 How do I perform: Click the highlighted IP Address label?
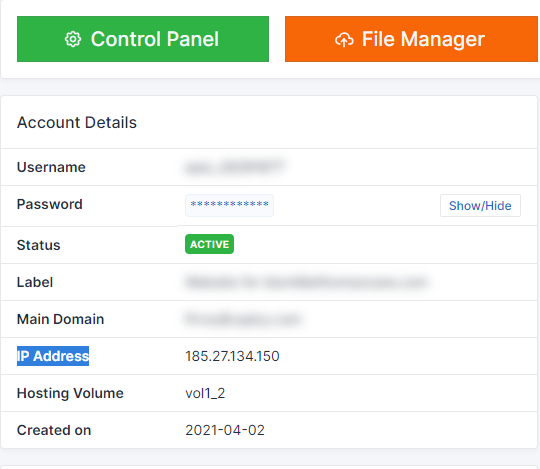(x=53, y=356)
